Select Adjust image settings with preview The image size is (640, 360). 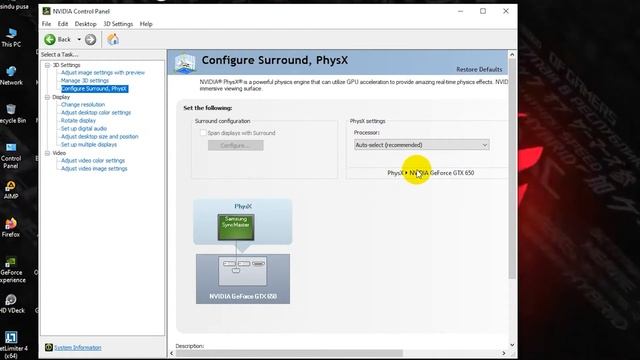[103, 73]
